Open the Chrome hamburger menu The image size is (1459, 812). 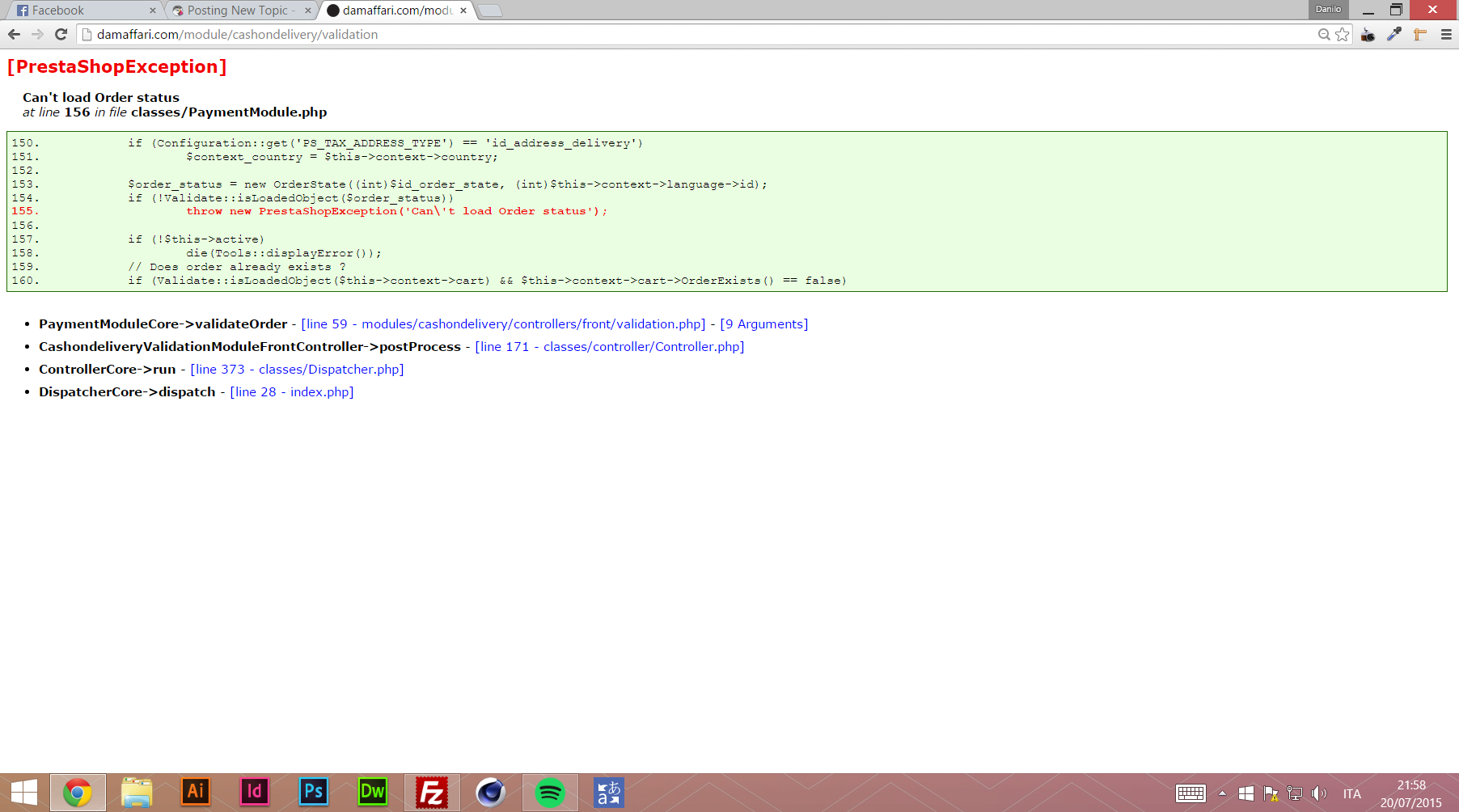pyautogui.click(x=1446, y=35)
